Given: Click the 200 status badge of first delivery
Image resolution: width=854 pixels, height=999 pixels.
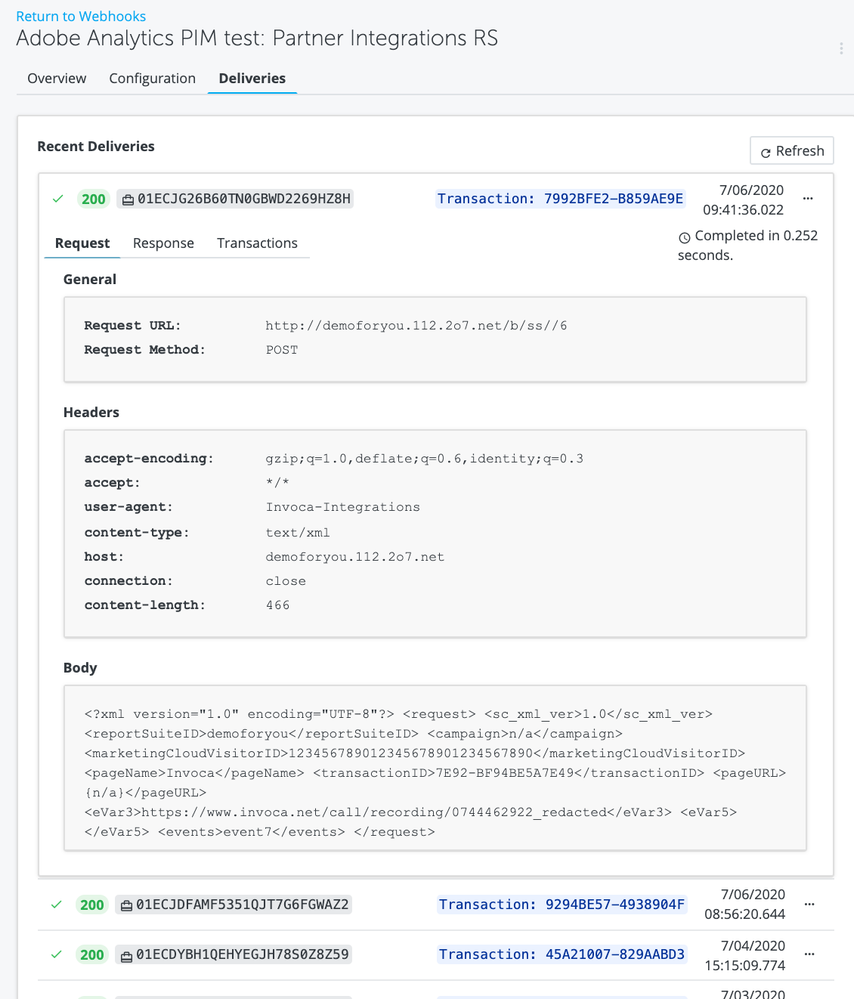Looking at the screenshot, I should coord(93,199).
